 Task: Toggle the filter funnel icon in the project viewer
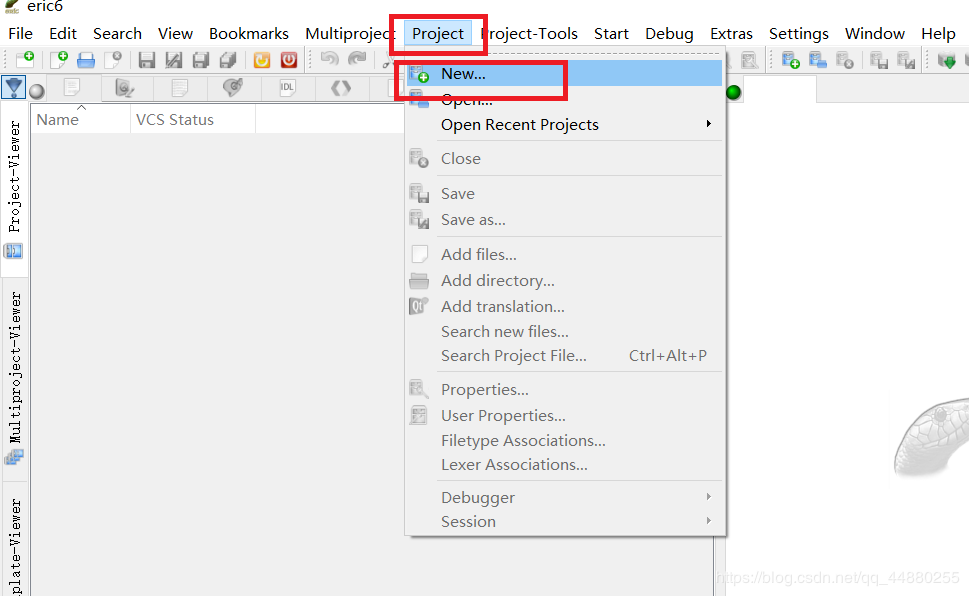point(13,87)
